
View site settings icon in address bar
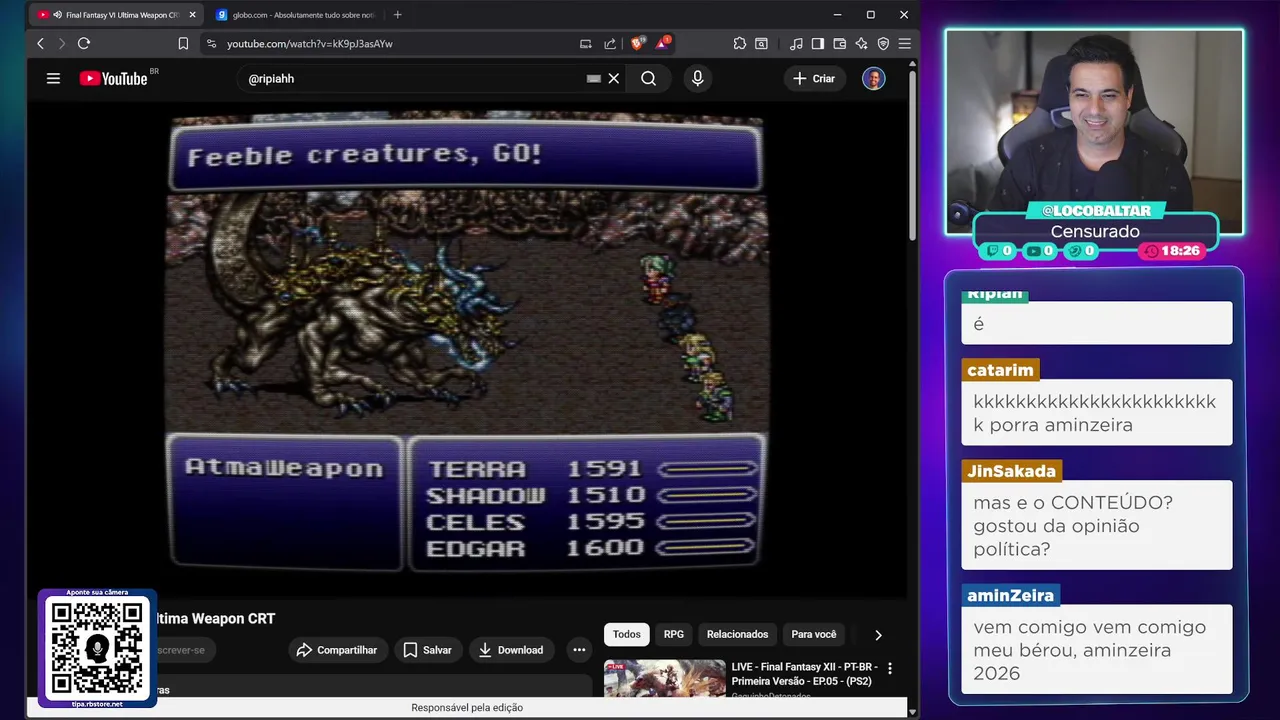210,43
